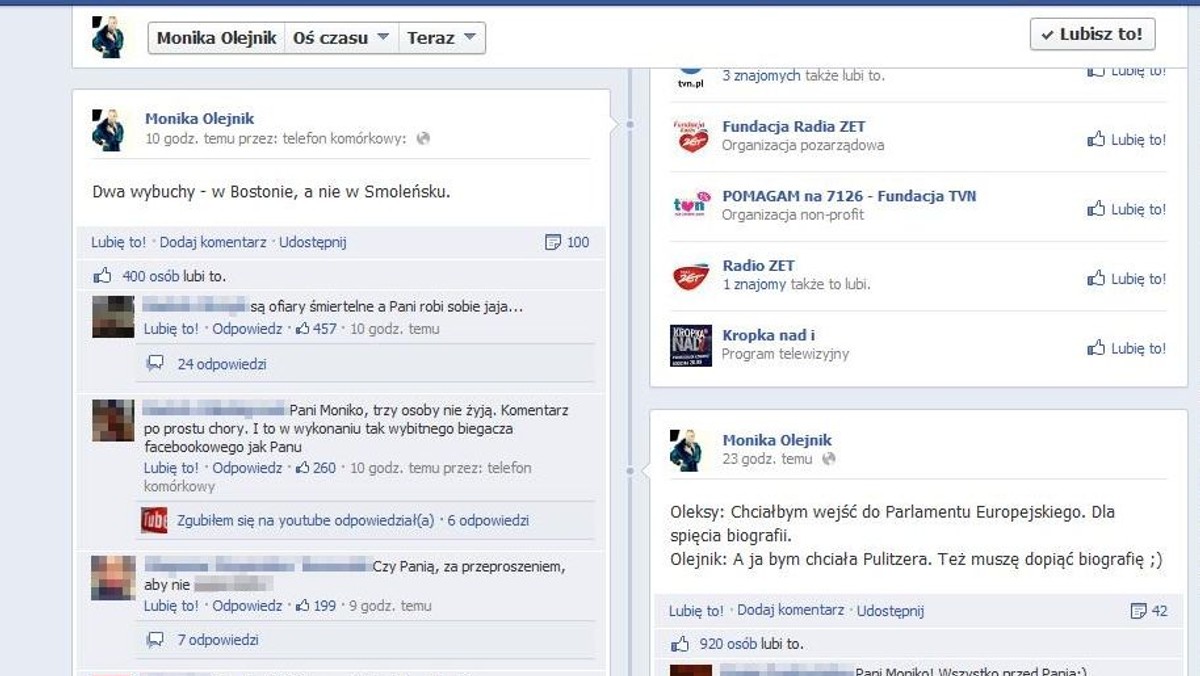Click thumbs-up icon beside 400 osób
This screenshot has height=676, width=1200.
(102, 275)
